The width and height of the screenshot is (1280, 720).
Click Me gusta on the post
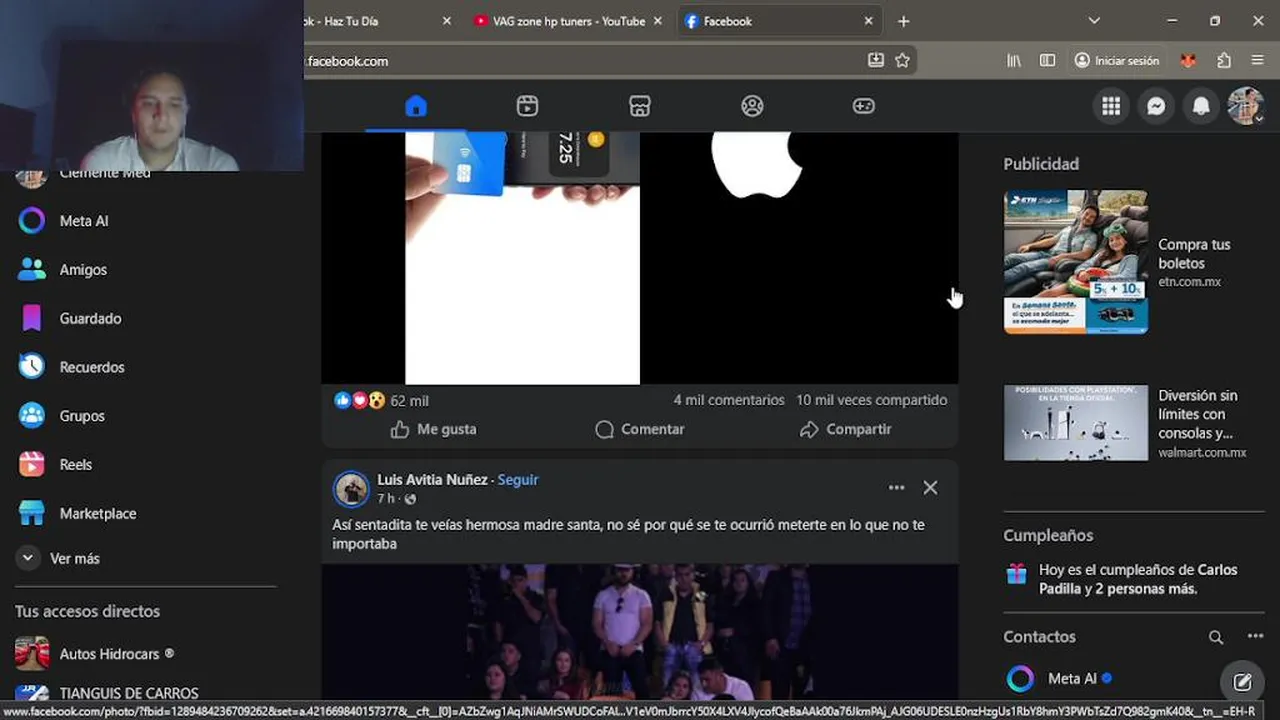(433, 429)
